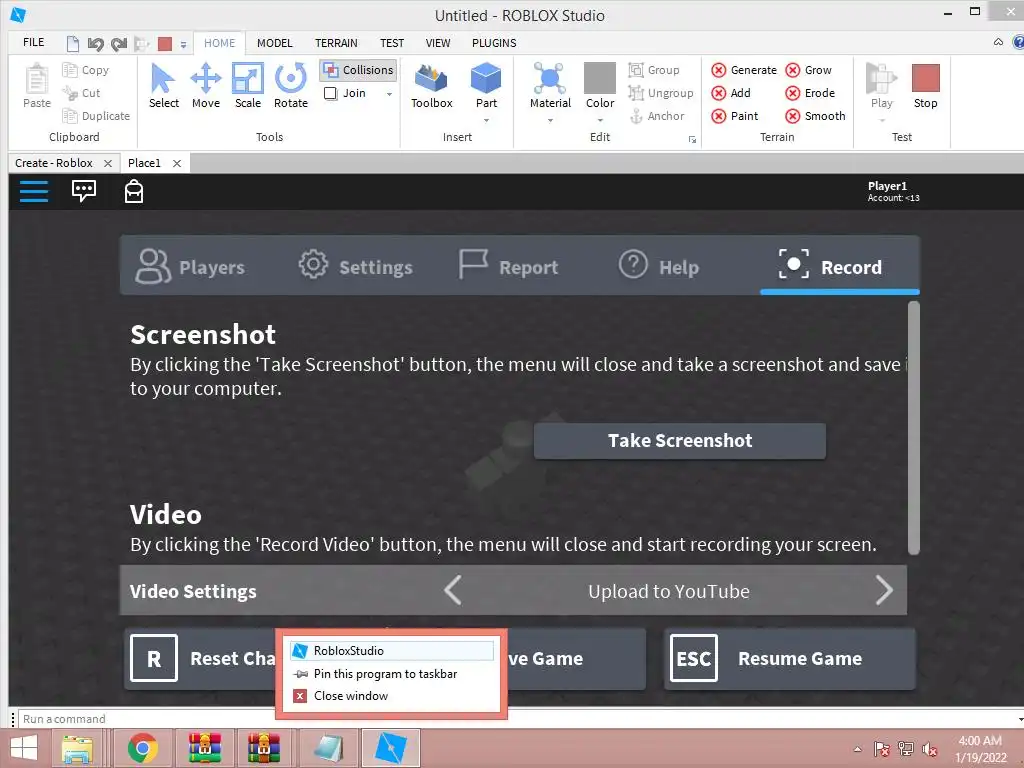
Task: Click the Color swatch button
Action: (600, 79)
